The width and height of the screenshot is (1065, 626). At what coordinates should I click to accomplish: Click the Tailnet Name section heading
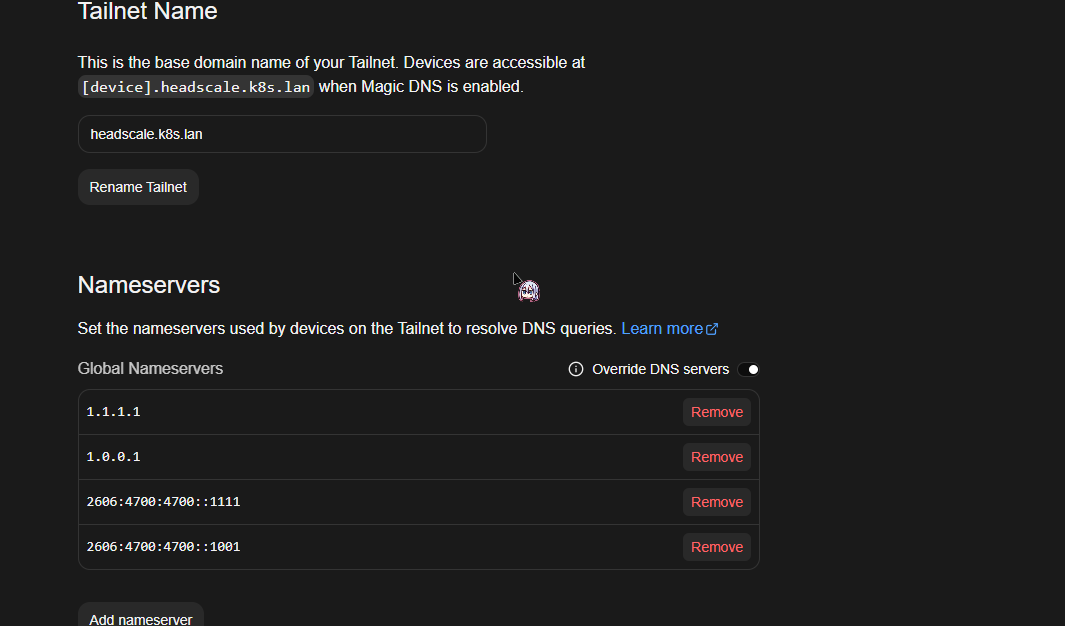point(147,12)
